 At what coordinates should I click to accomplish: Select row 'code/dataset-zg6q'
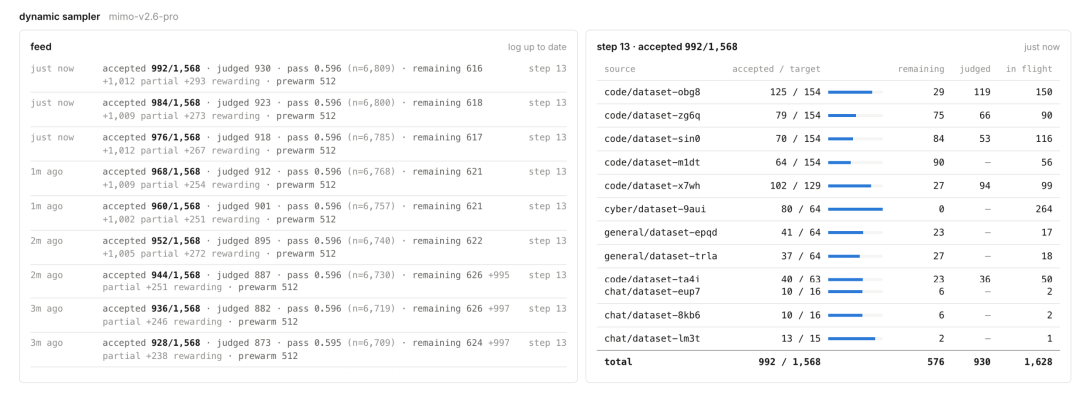pyautogui.click(x=829, y=115)
